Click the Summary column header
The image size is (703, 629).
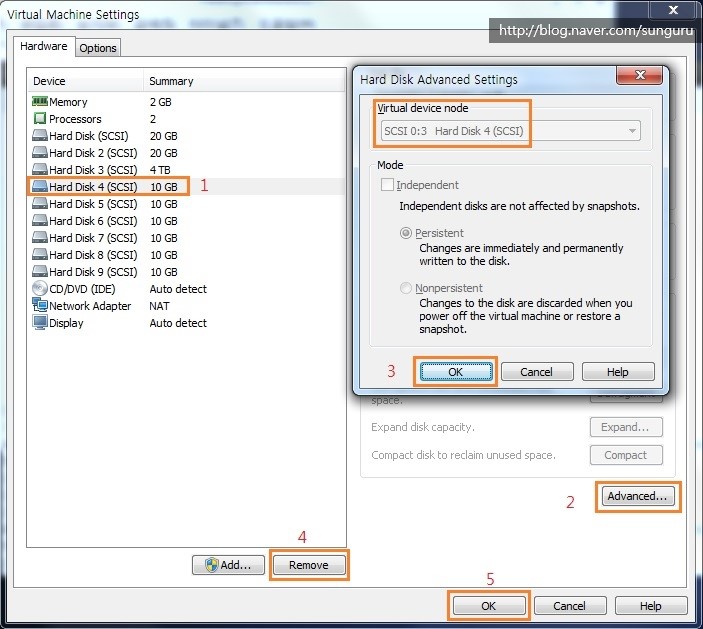pos(171,81)
